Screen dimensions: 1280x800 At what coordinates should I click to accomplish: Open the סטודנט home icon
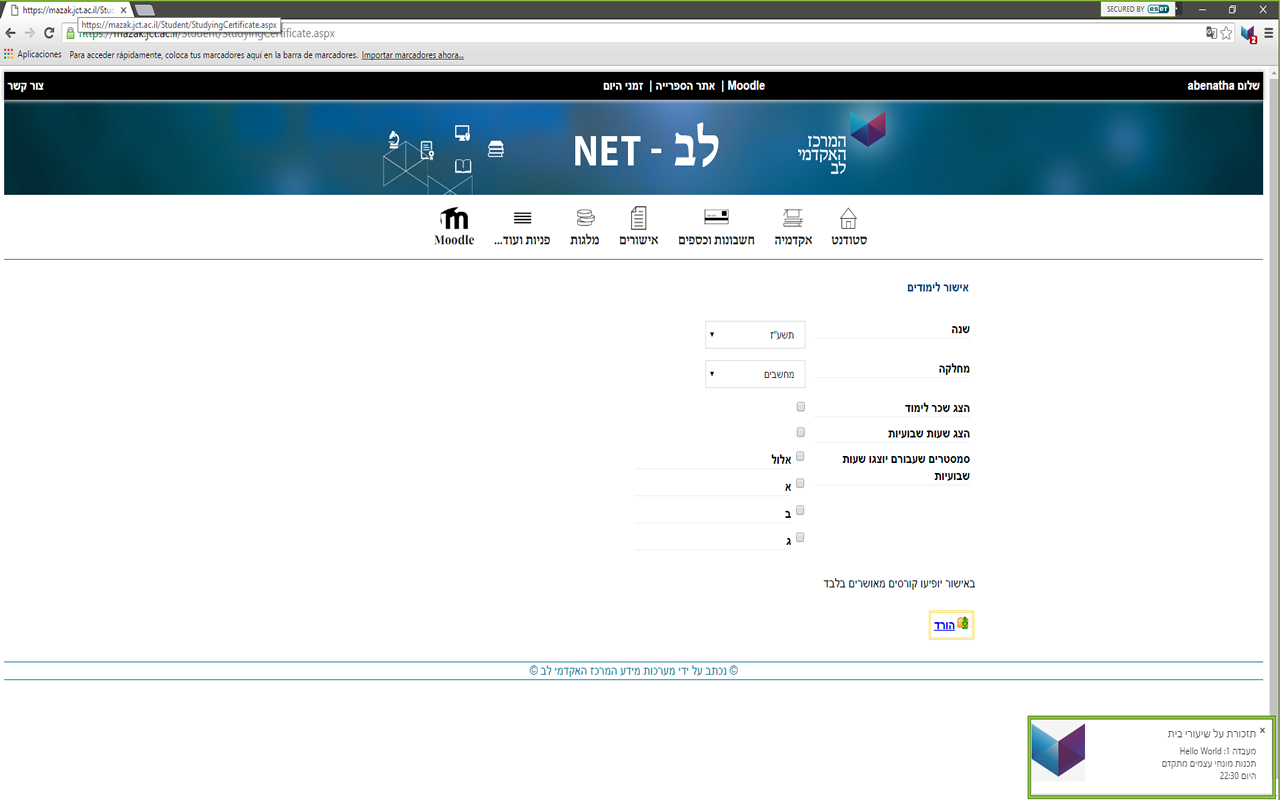(848, 218)
